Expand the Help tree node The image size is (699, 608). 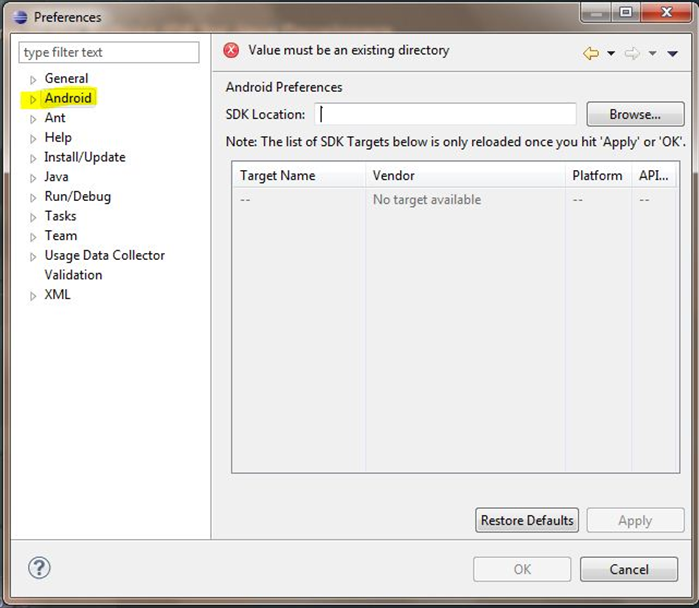click(33, 139)
